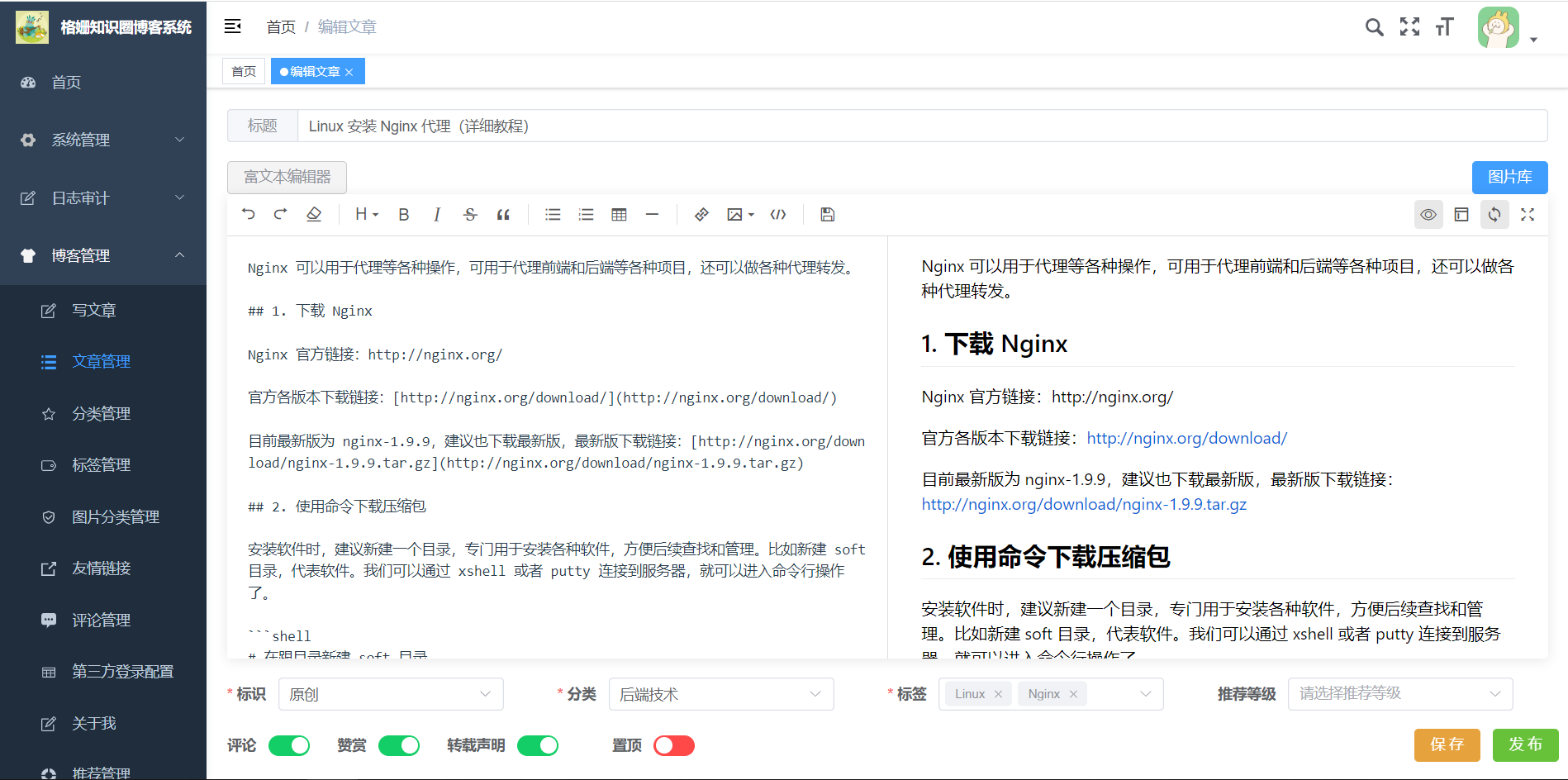
Task: Enter editor fullscreen mode
Action: (x=1528, y=215)
